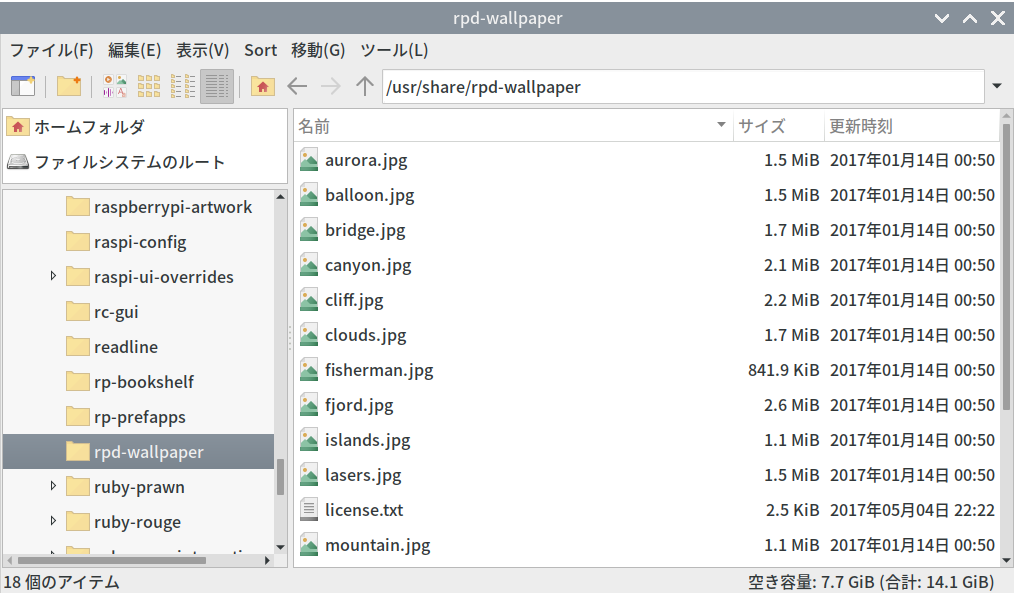Expand the ruby-rouge folder node
Image resolution: width=1014 pixels, height=595 pixels.
click(x=54, y=521)
